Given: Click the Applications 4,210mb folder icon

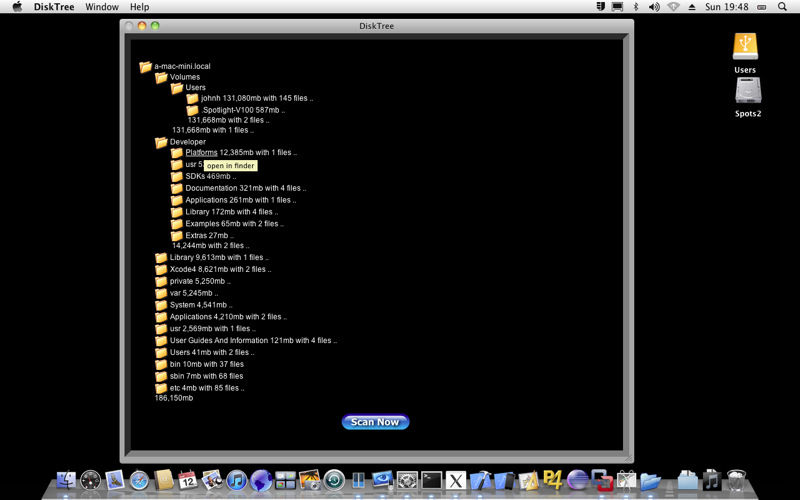Looking at the screenshot, I should point(161,317).
